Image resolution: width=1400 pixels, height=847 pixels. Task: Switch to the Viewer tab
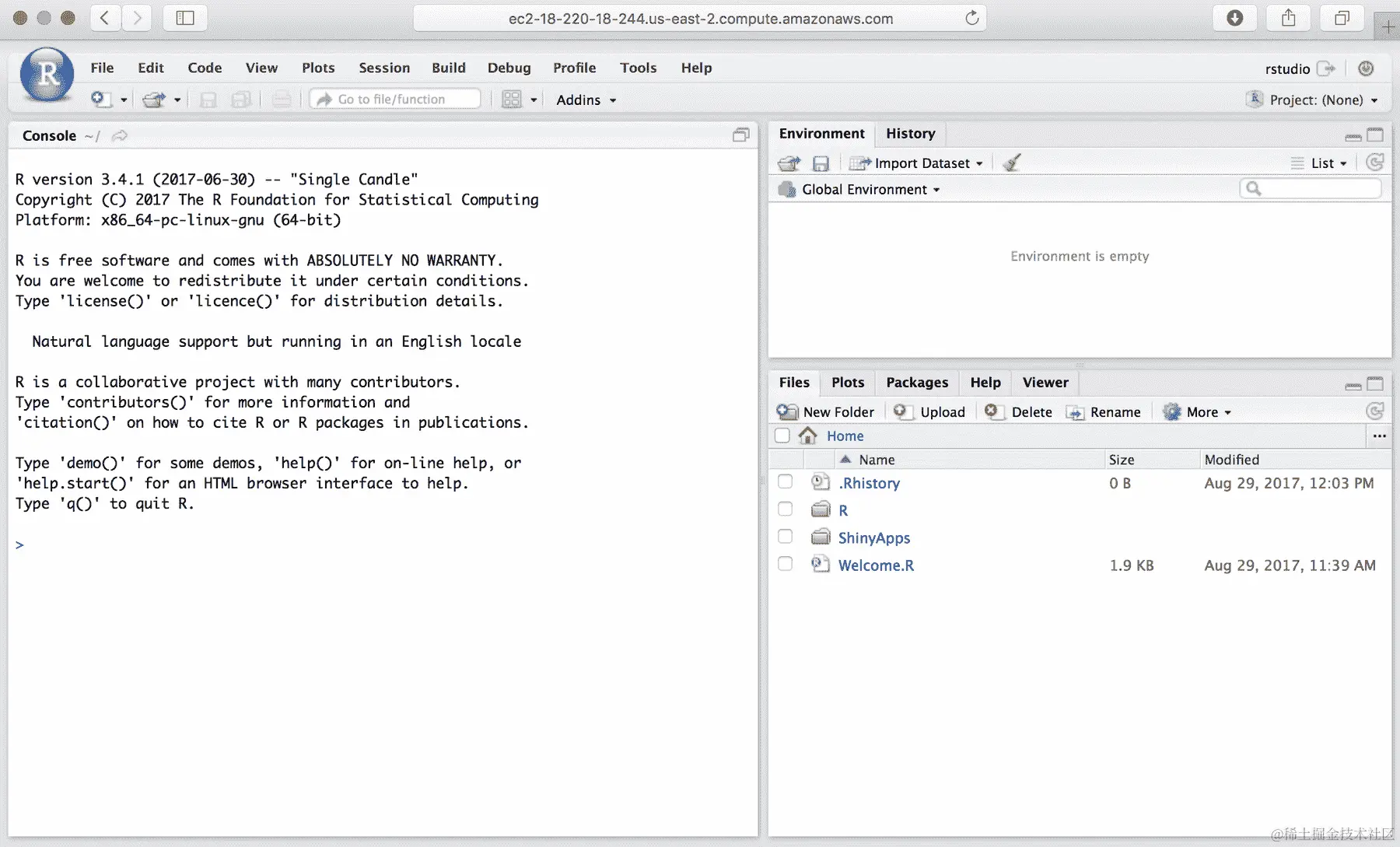(1045, 383)
